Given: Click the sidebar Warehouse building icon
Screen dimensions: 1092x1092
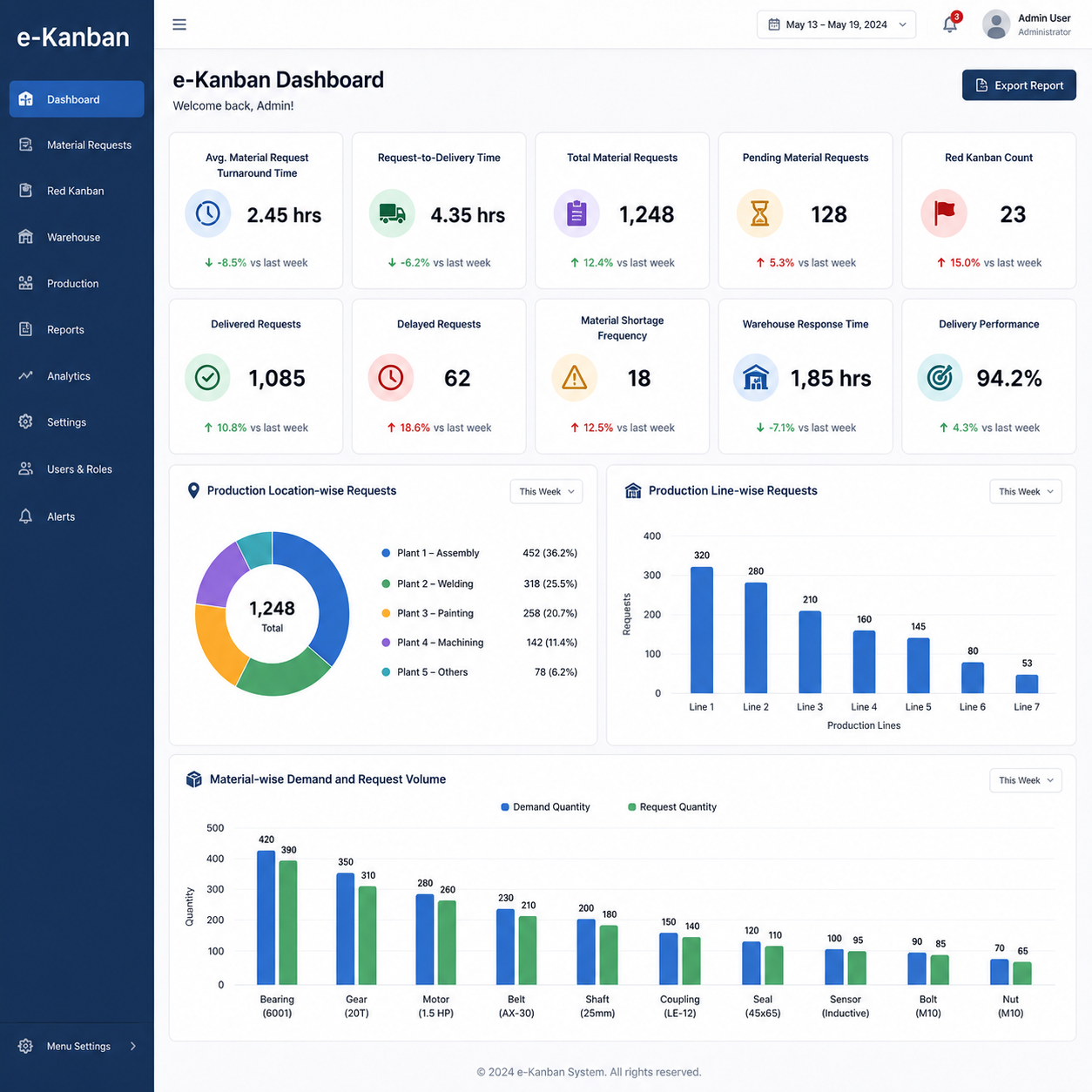Looking at the screenshot, I should point(26,237).
